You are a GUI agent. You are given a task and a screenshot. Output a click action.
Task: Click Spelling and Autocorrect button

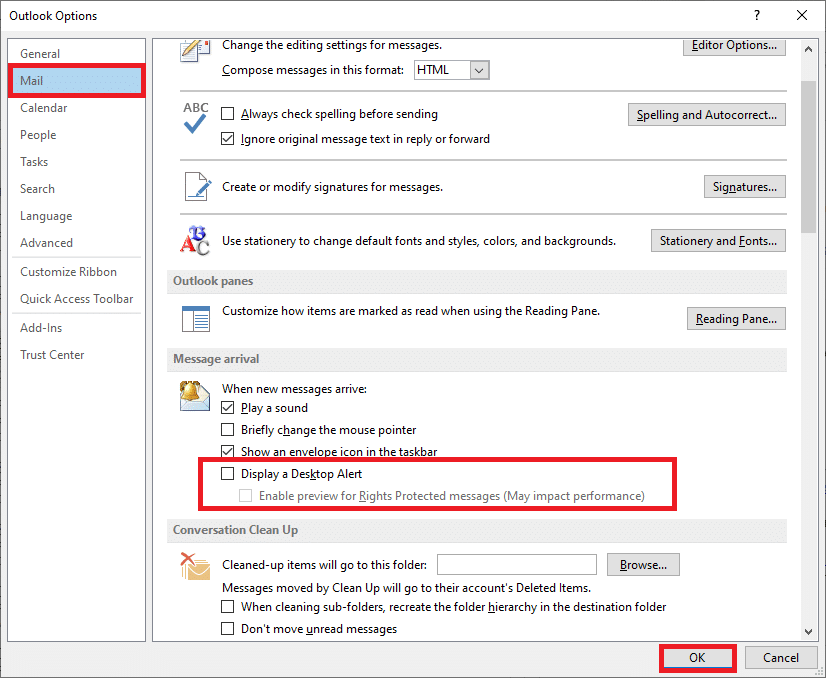pos(706,115)
